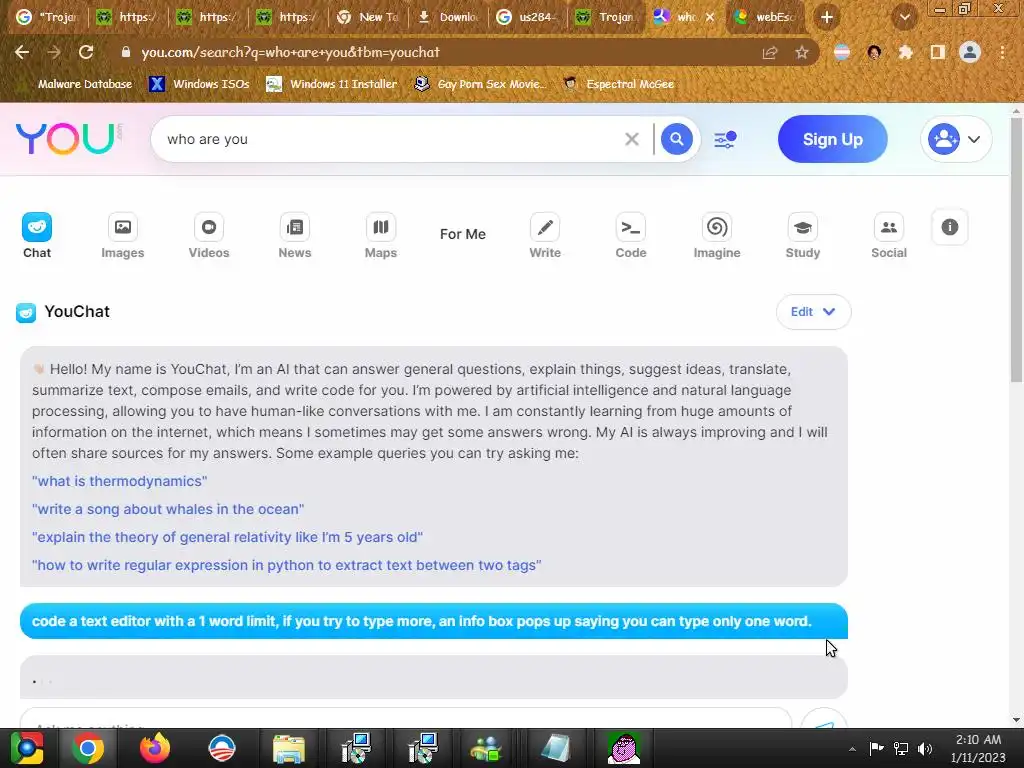Image resolution: width=1024 pixels, height=768 pixels.
Task: Open the Windows ISOs bookmark
Action: point(200,84)
